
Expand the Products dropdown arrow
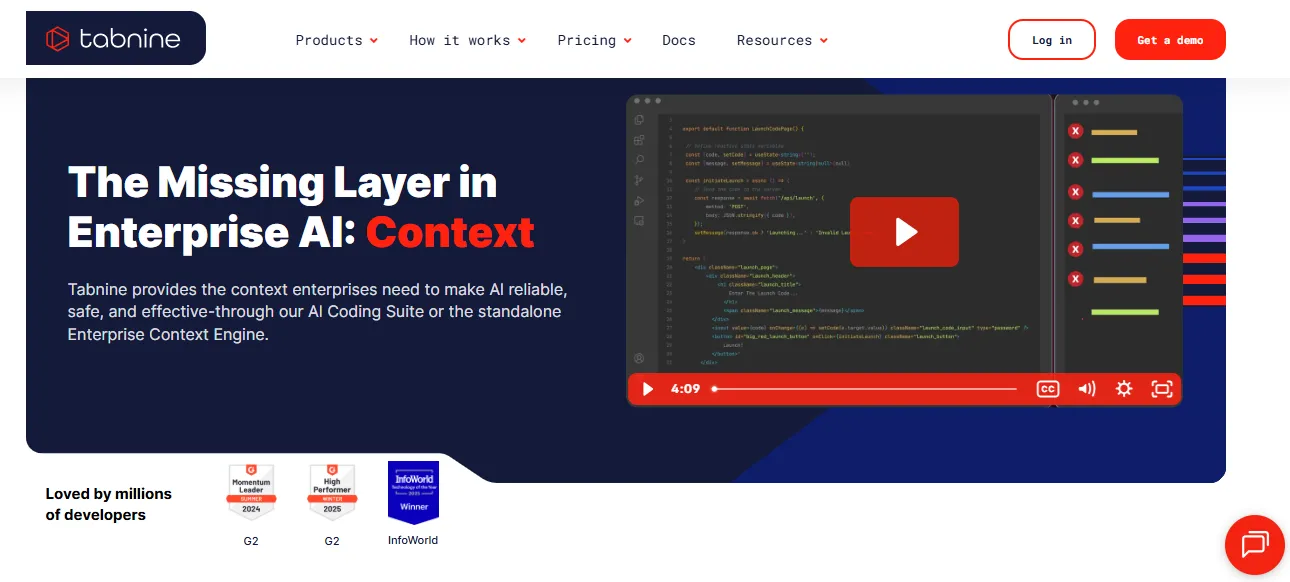click(x=374, y=41)
